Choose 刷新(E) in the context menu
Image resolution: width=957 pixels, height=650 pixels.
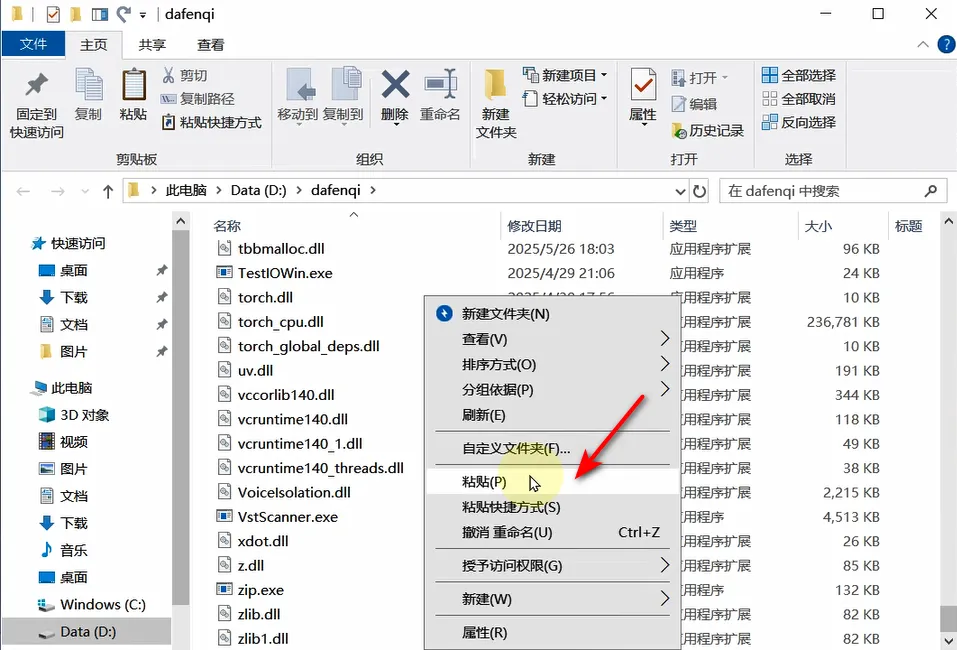point(553,415)
